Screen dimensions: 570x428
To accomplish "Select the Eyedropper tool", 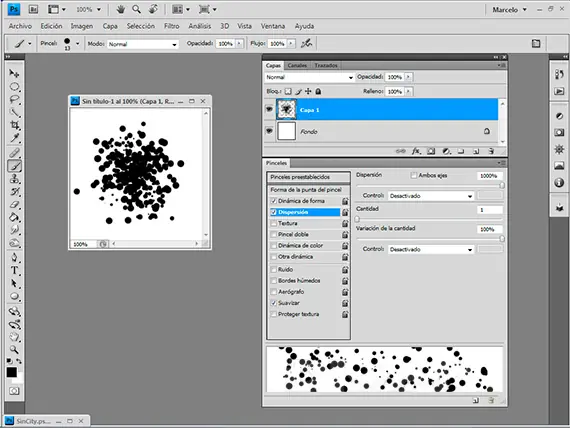I will click(x=14, y=138).
